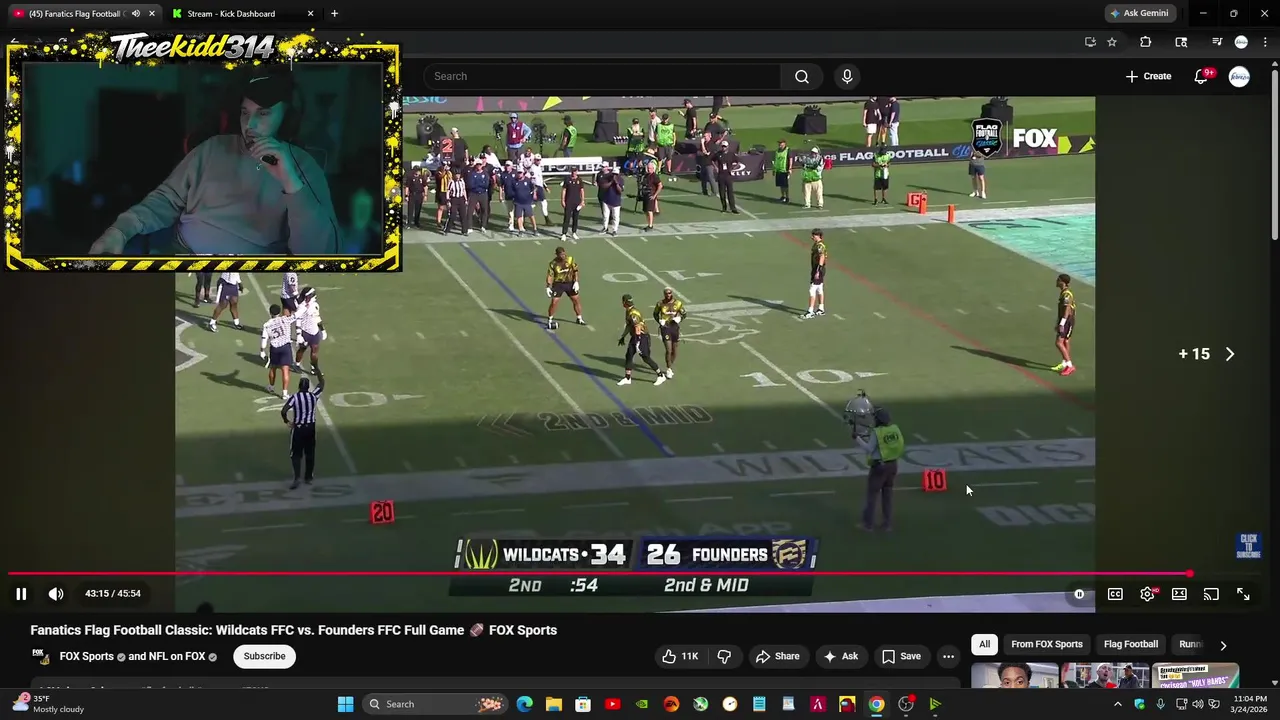Mute the video player volume
The width and height of the screenshot is (1280, 720).
pyautogui.click(x=56, y=594)
